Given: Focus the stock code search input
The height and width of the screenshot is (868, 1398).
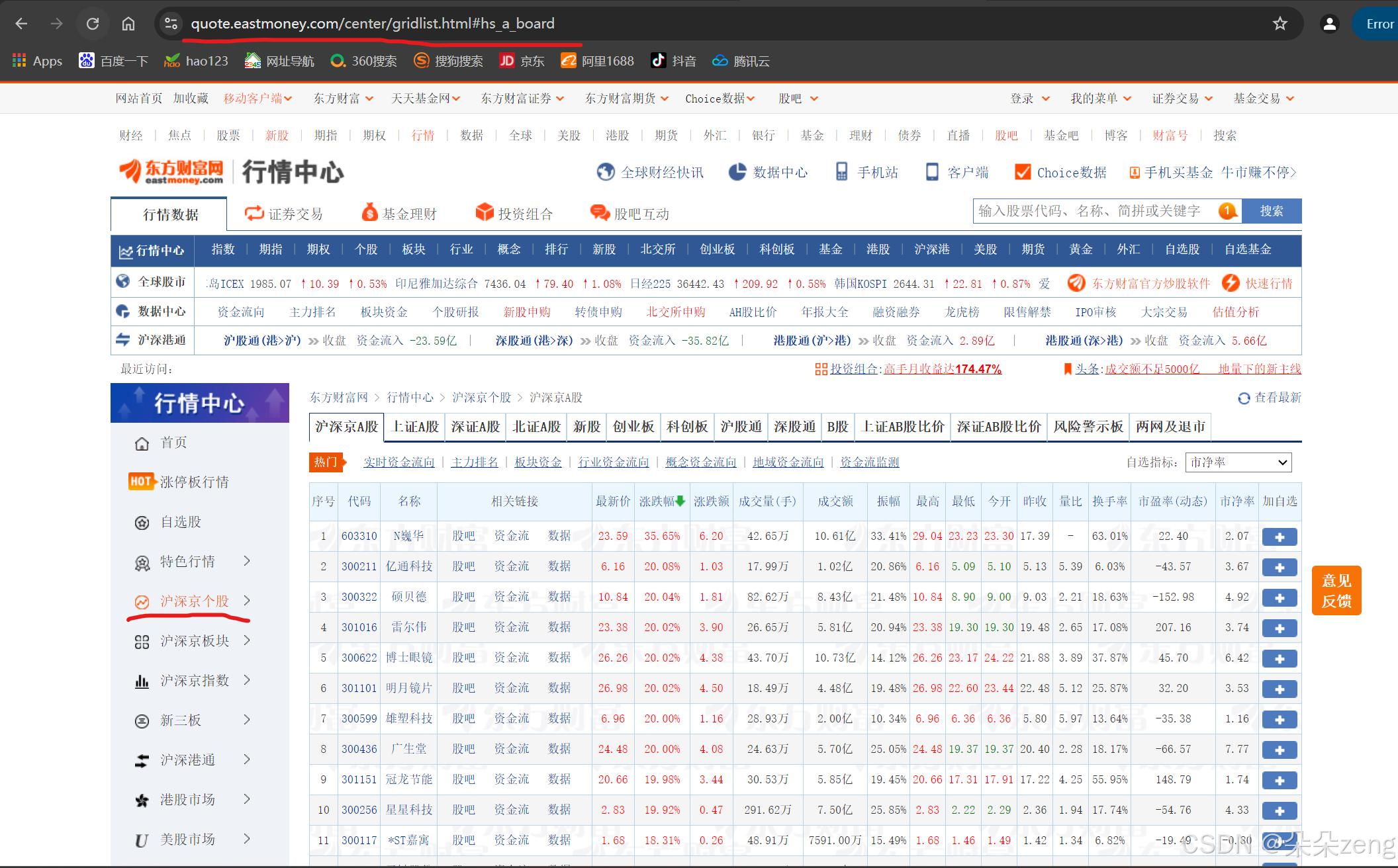Looking at the screenshot, I should (1097, 211).
